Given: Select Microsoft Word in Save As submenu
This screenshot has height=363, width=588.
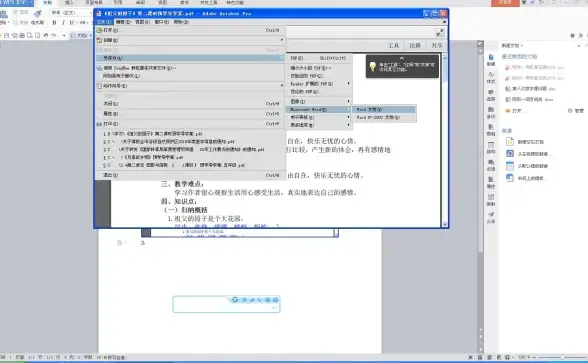Looking at the screenshot, I should 319,110.
